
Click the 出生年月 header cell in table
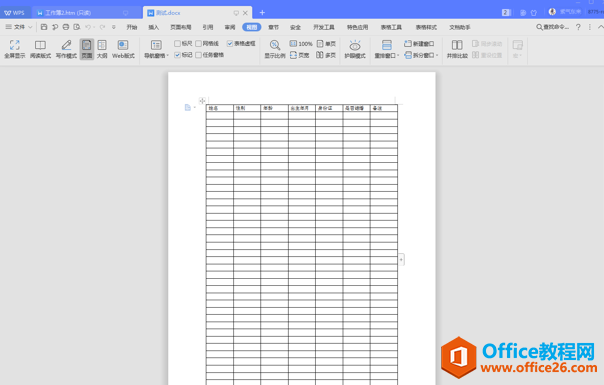pos(302,108)
